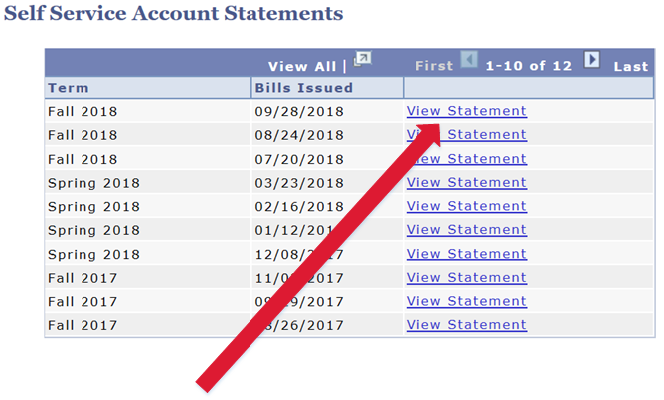Image resolution: width=664 pixels, height=400 pixels.
Task: Click the next page arrow icon
Action: coord(592,61)
